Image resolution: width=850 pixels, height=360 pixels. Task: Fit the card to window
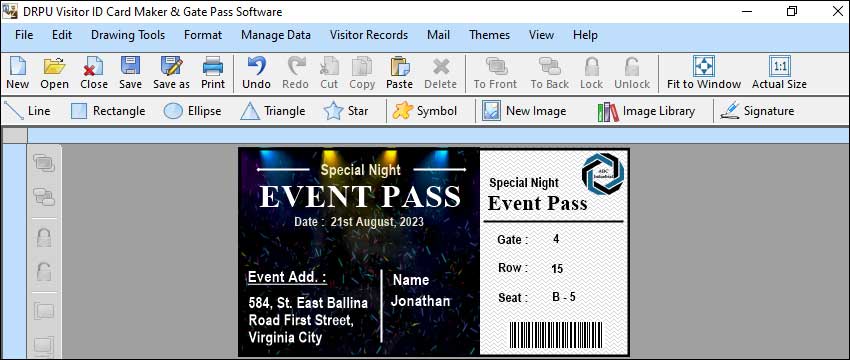704,73
